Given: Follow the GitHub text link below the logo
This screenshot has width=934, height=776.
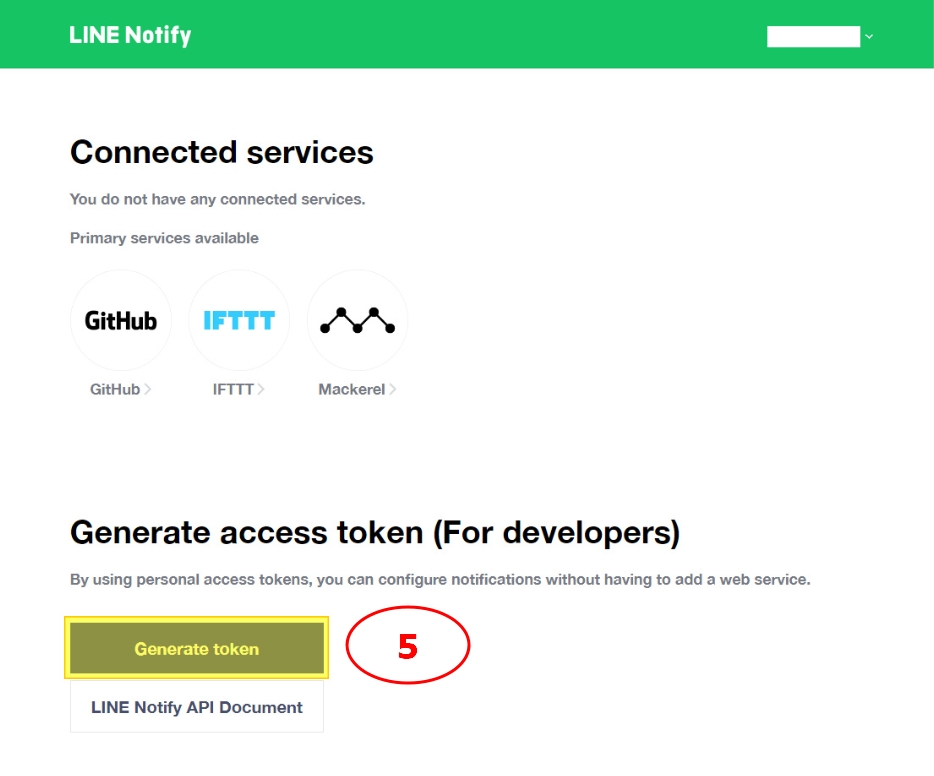Looking at the screenshot, I should click(115, 389).
